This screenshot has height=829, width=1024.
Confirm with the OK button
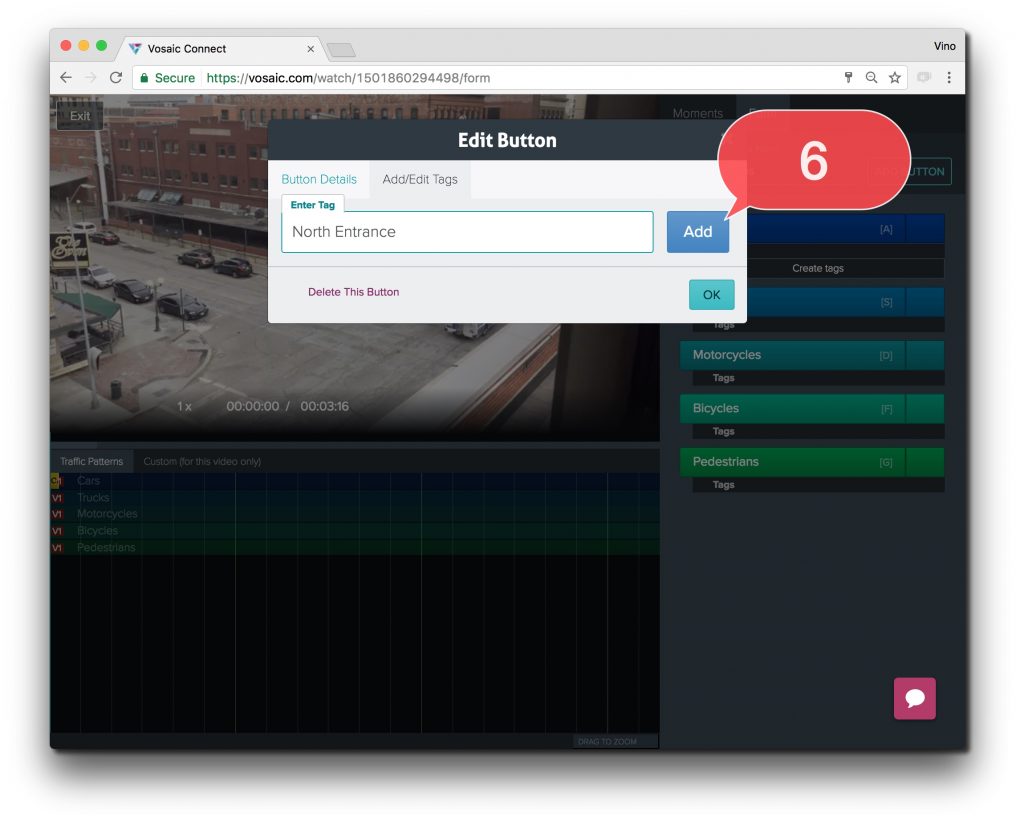click(x=711, y=295)
